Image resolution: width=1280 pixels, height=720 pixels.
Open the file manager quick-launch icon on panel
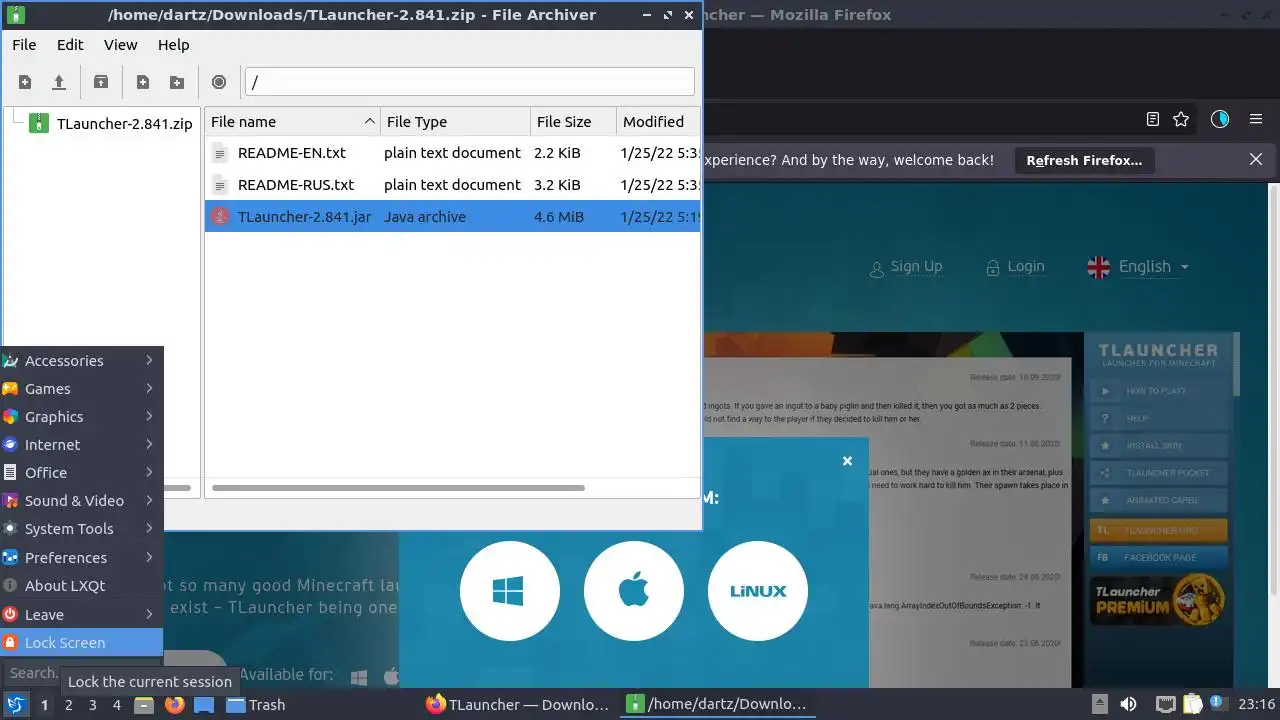coord(145,705)
